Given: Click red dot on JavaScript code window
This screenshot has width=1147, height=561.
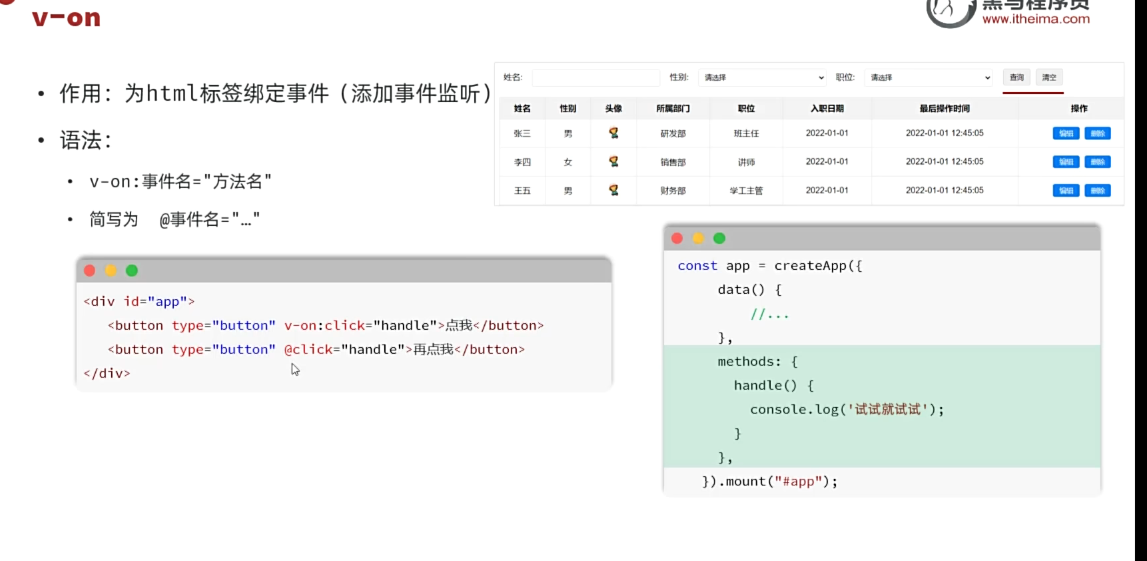Looking at the screenshot, I should [x=677, y=238].
